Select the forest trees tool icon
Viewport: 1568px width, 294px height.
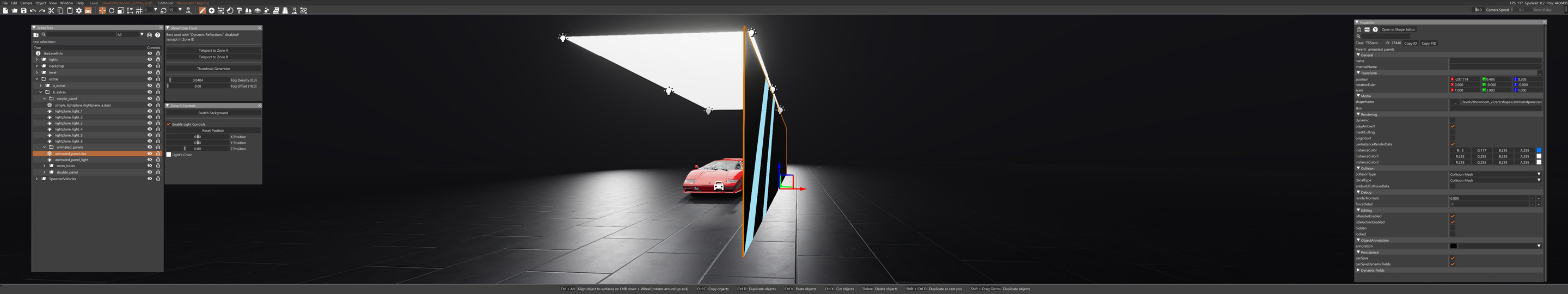248,10
